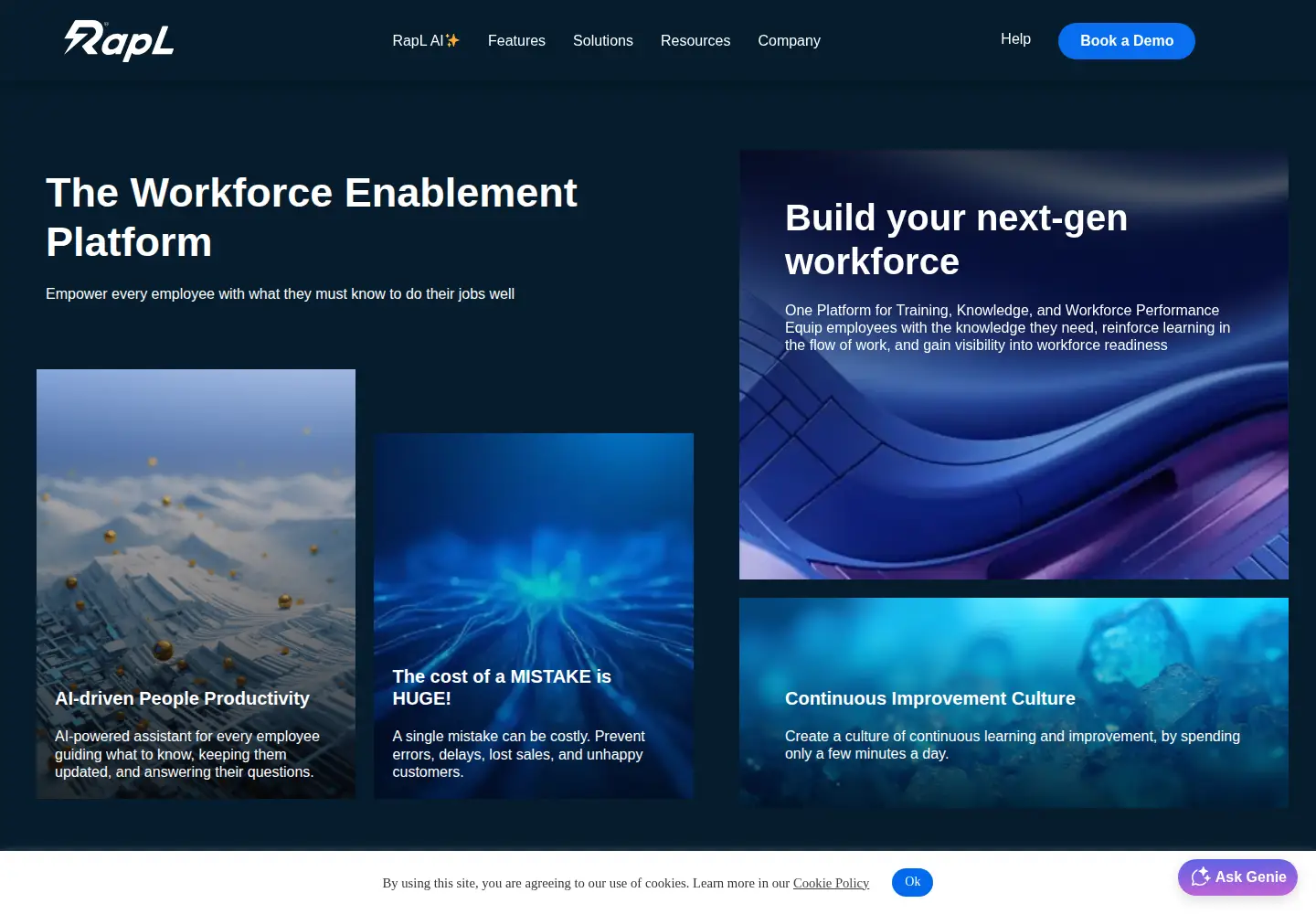Screen dimensions: 1316x914
Task: Click the Book a Demo button
Action: pos(1127,41)
